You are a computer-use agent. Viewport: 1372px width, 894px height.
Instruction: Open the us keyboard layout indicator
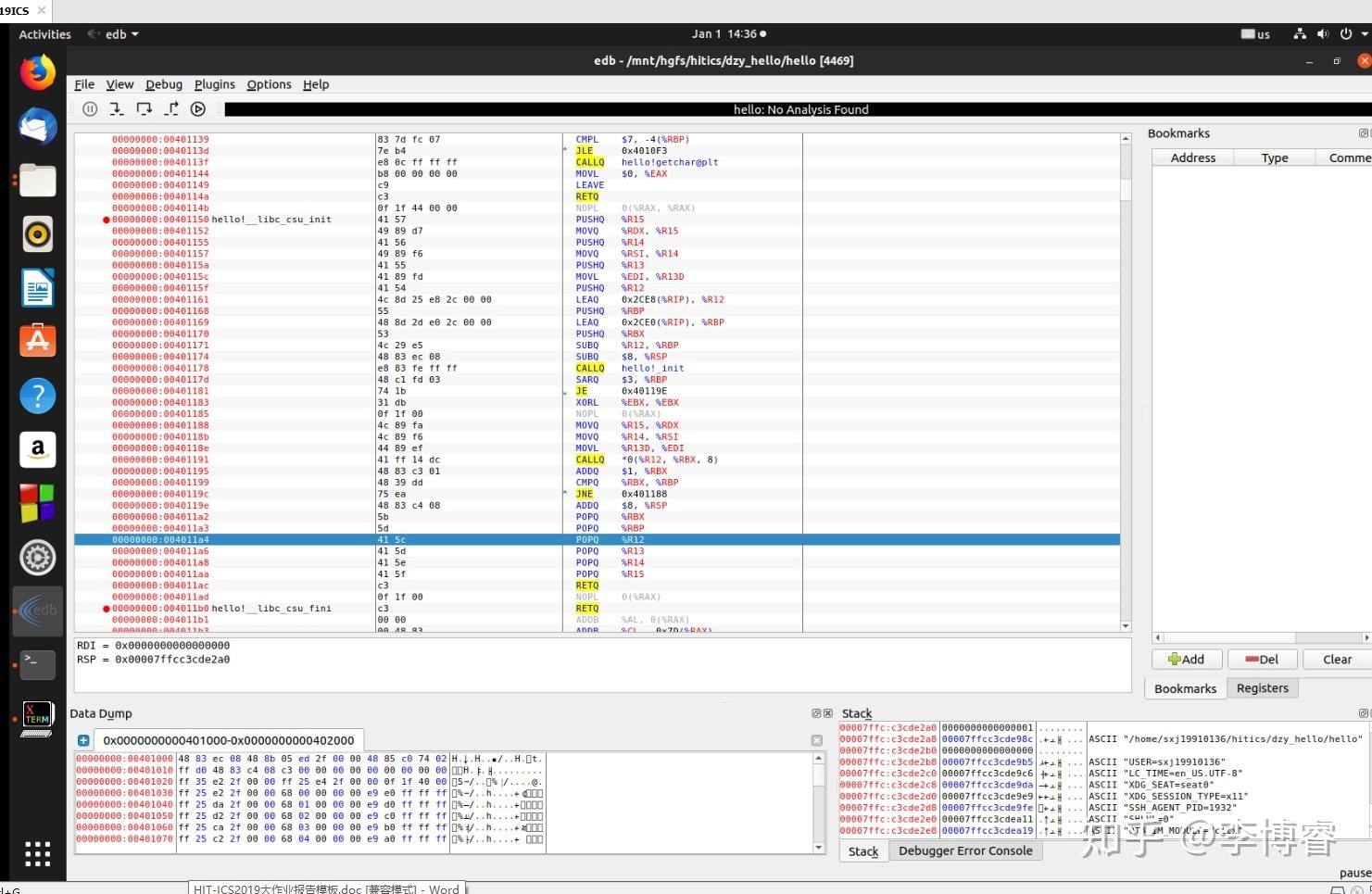(1255, 34)
